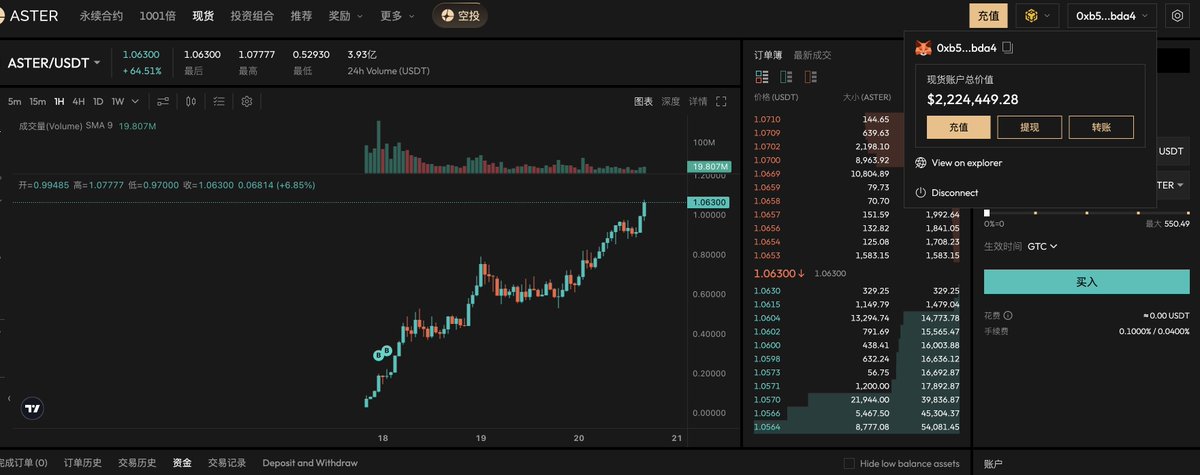This screenshot has width=1200, height=475.
Task: Expand the chart to fullscreen
Action: point(721,101)
